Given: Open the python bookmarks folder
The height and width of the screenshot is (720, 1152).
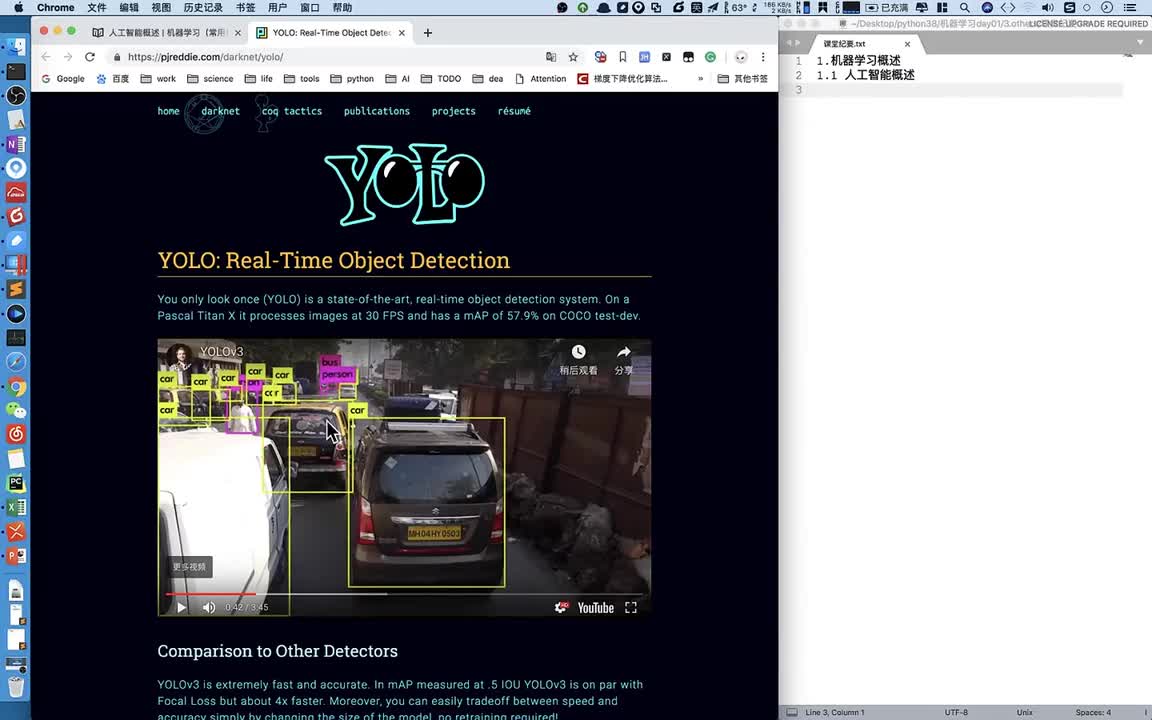Looking at the screenshot, I should tap(352, 79).
